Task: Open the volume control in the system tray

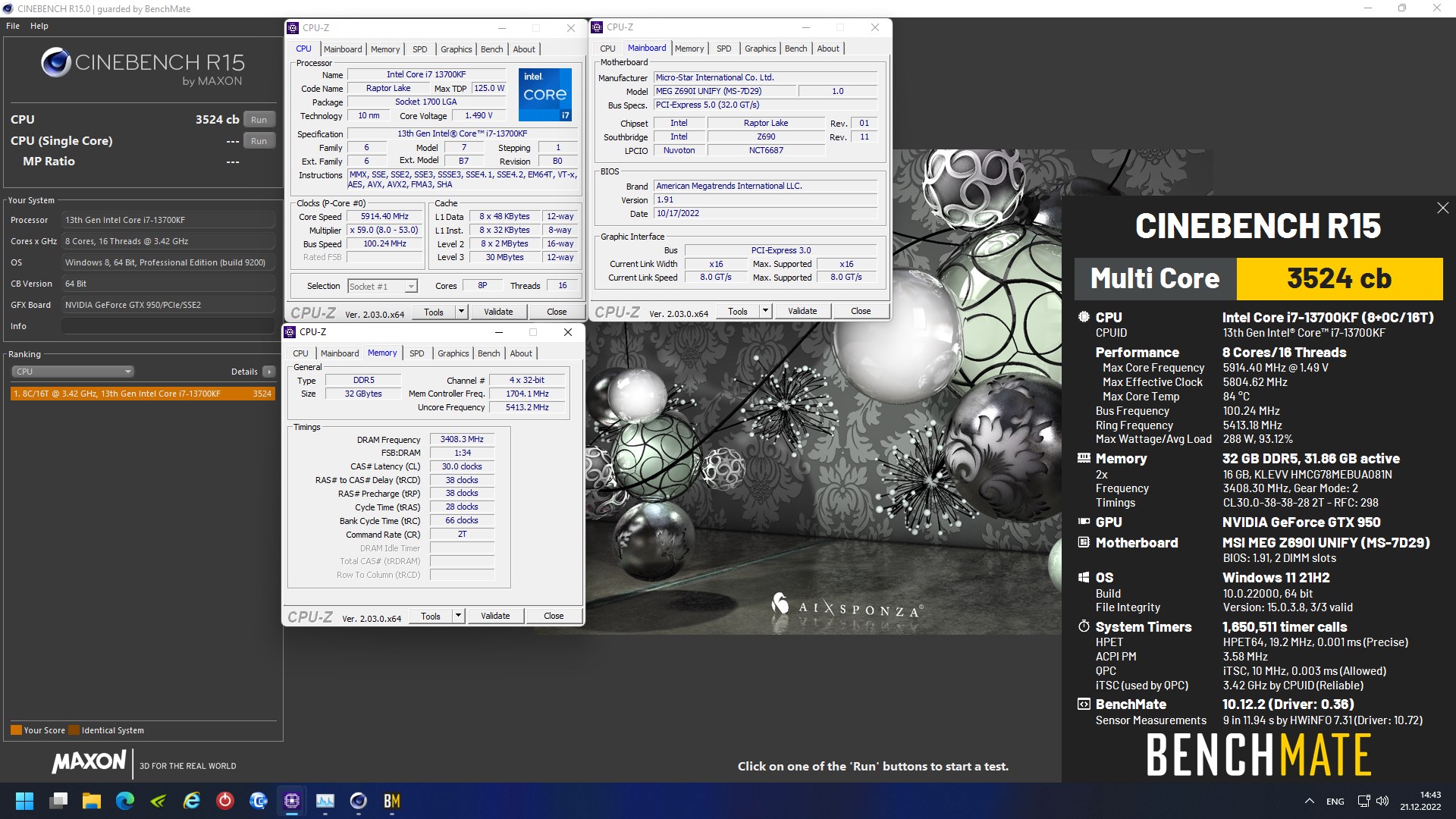Action: point(1382,801)
